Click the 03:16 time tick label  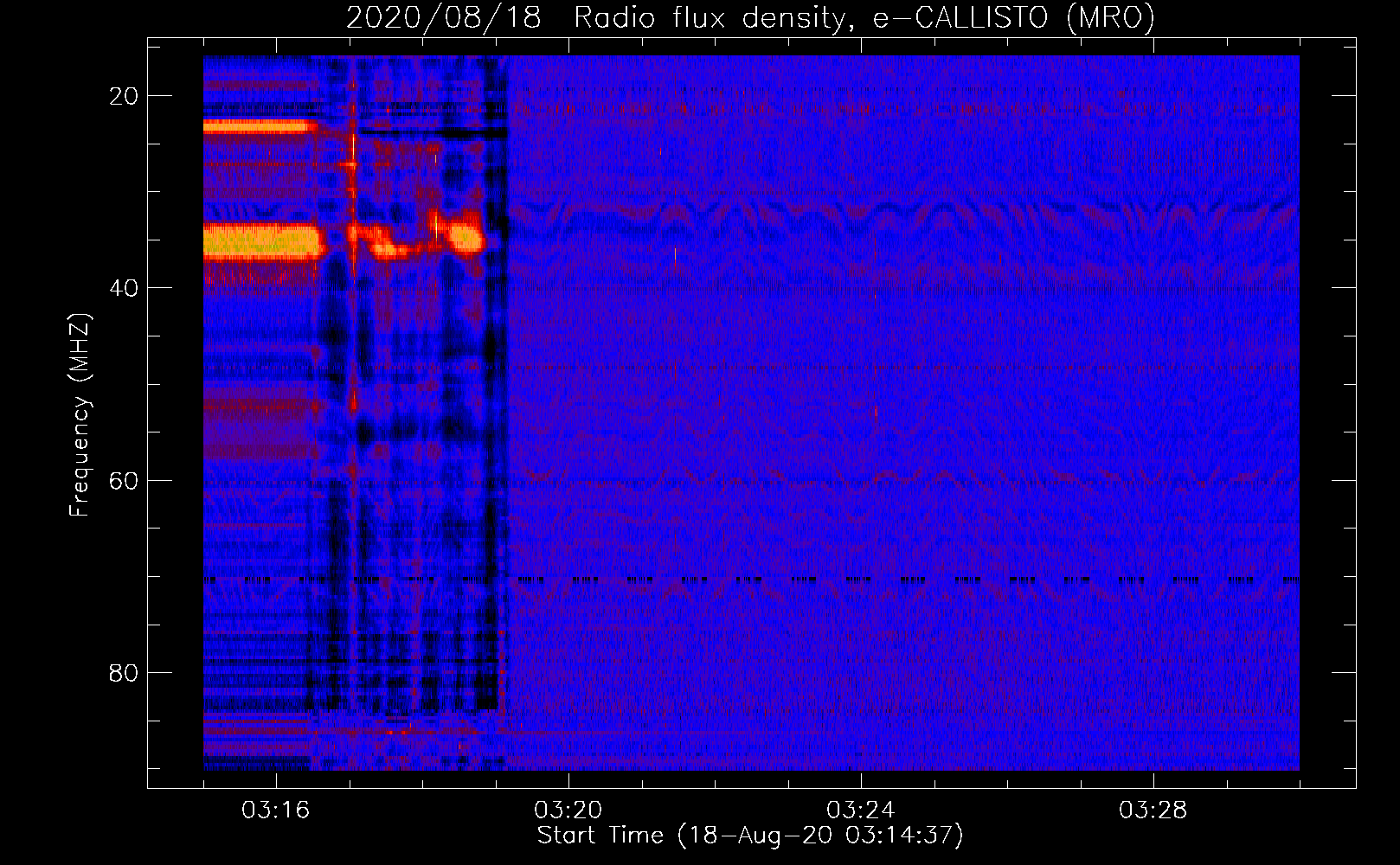(276, 811)
